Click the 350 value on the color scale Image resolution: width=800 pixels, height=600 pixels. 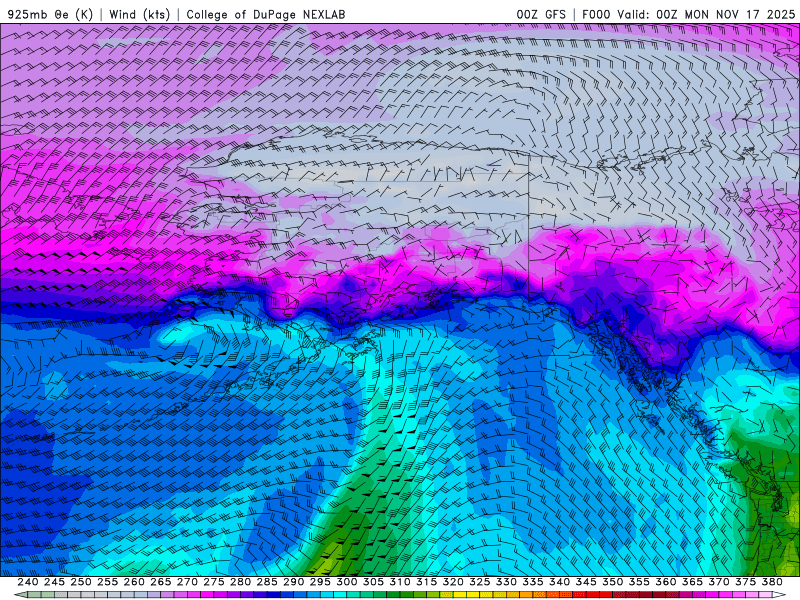(613, 582)
